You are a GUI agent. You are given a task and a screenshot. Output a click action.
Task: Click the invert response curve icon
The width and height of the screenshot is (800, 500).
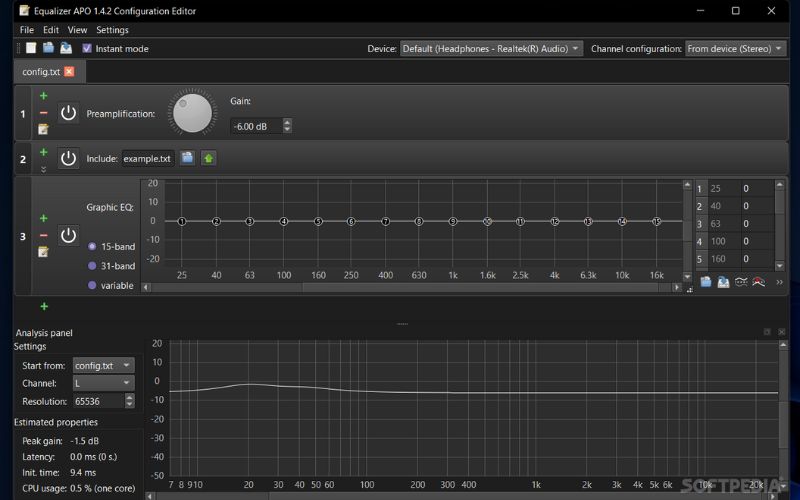click(x=741, y=282)
